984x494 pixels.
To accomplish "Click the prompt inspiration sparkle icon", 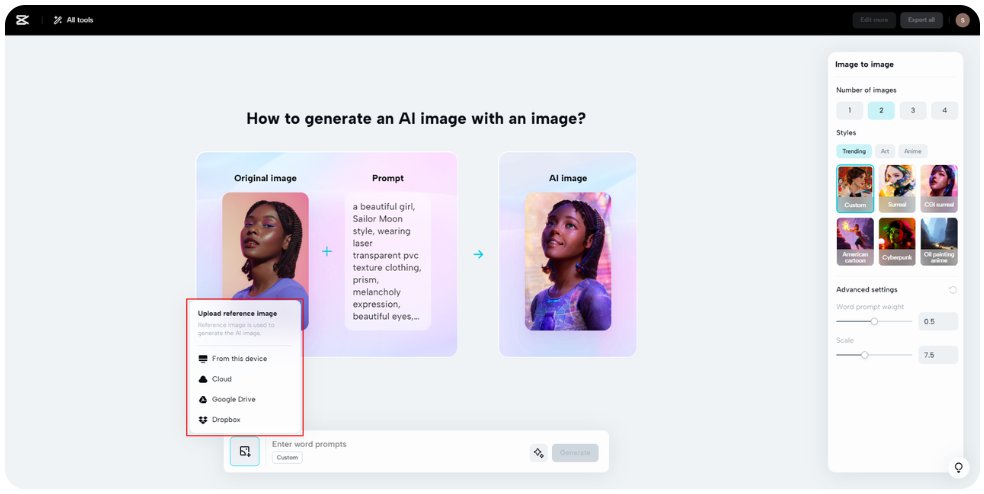I will [x=538, y=453].
